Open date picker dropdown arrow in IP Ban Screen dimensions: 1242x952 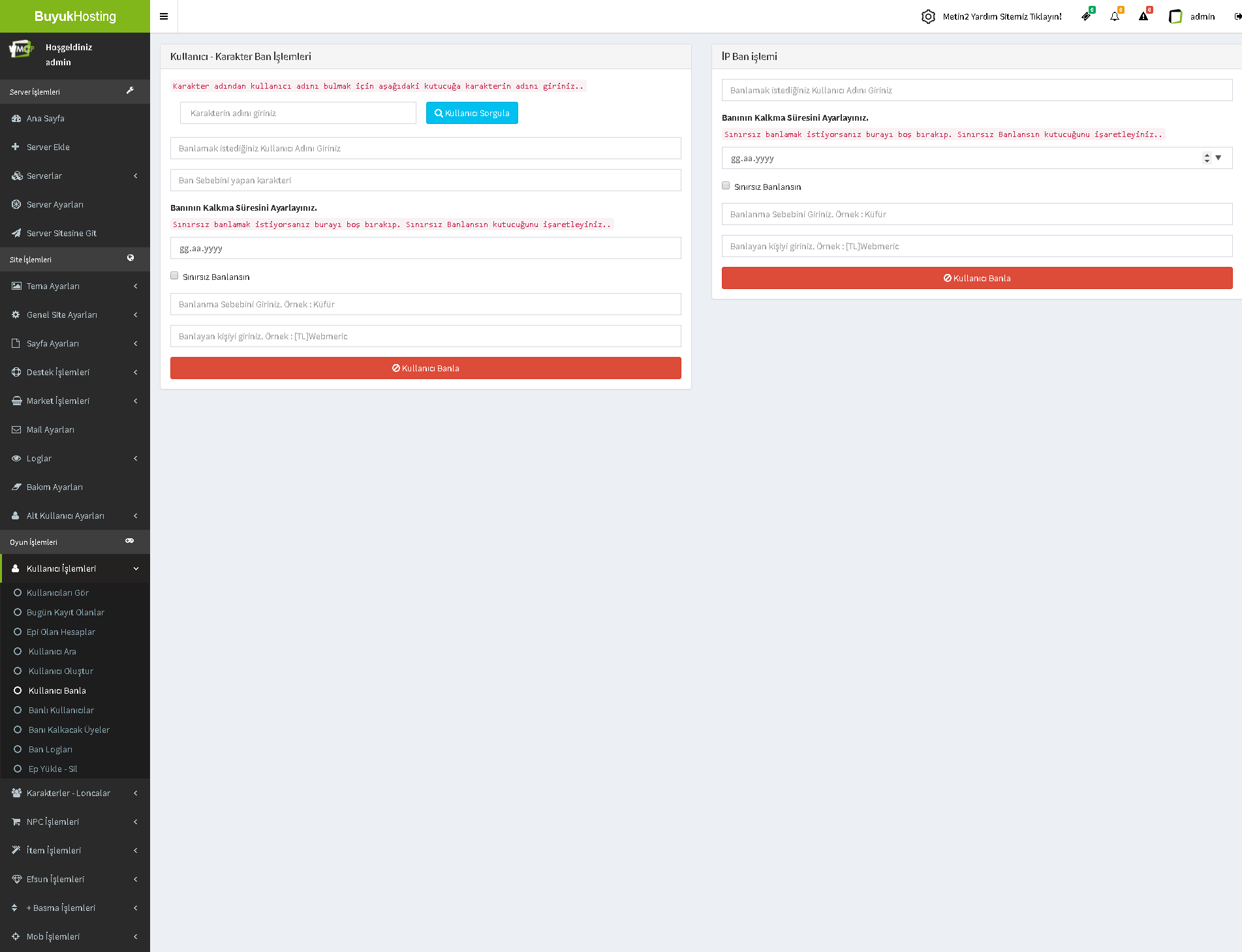pos(1219,158)
